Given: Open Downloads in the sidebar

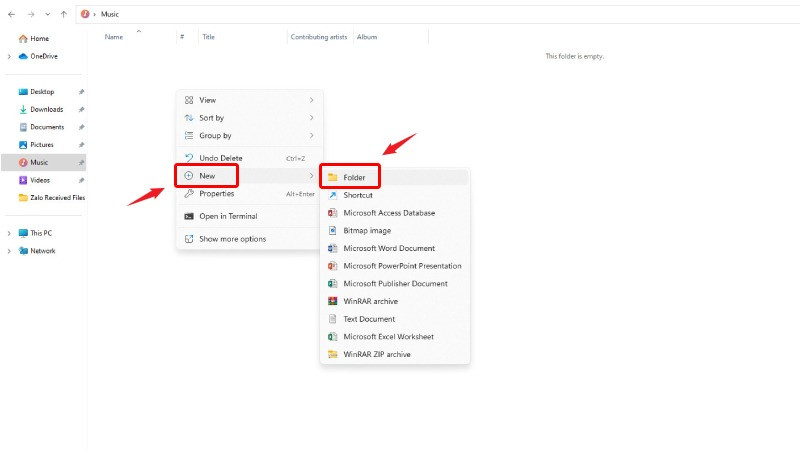Looking at the screenshot, I should click(46, 109).
